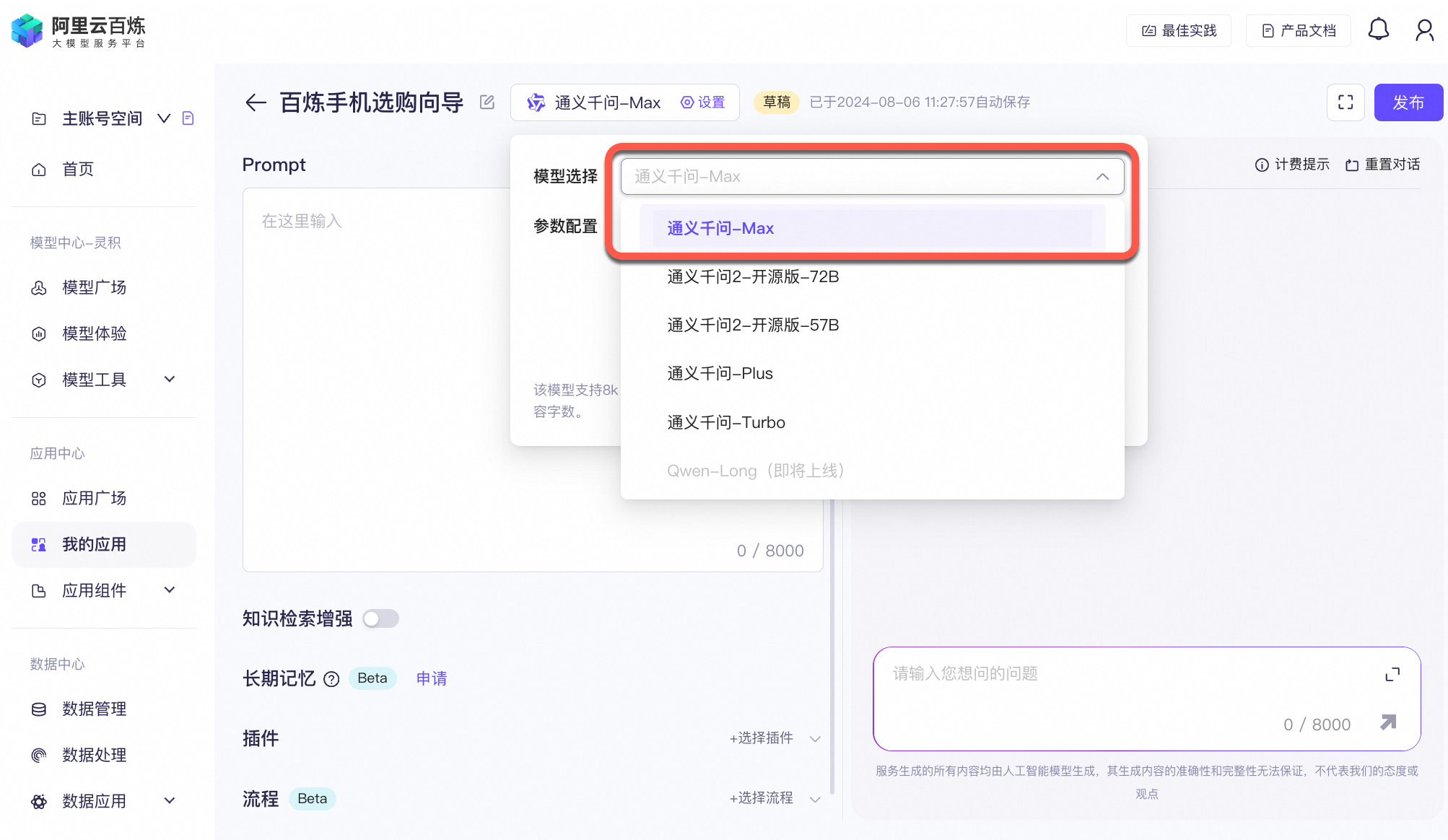Click the Beta badge next to 长期记忆
Screen dimensions: 1448x840
tap(372, 678)
